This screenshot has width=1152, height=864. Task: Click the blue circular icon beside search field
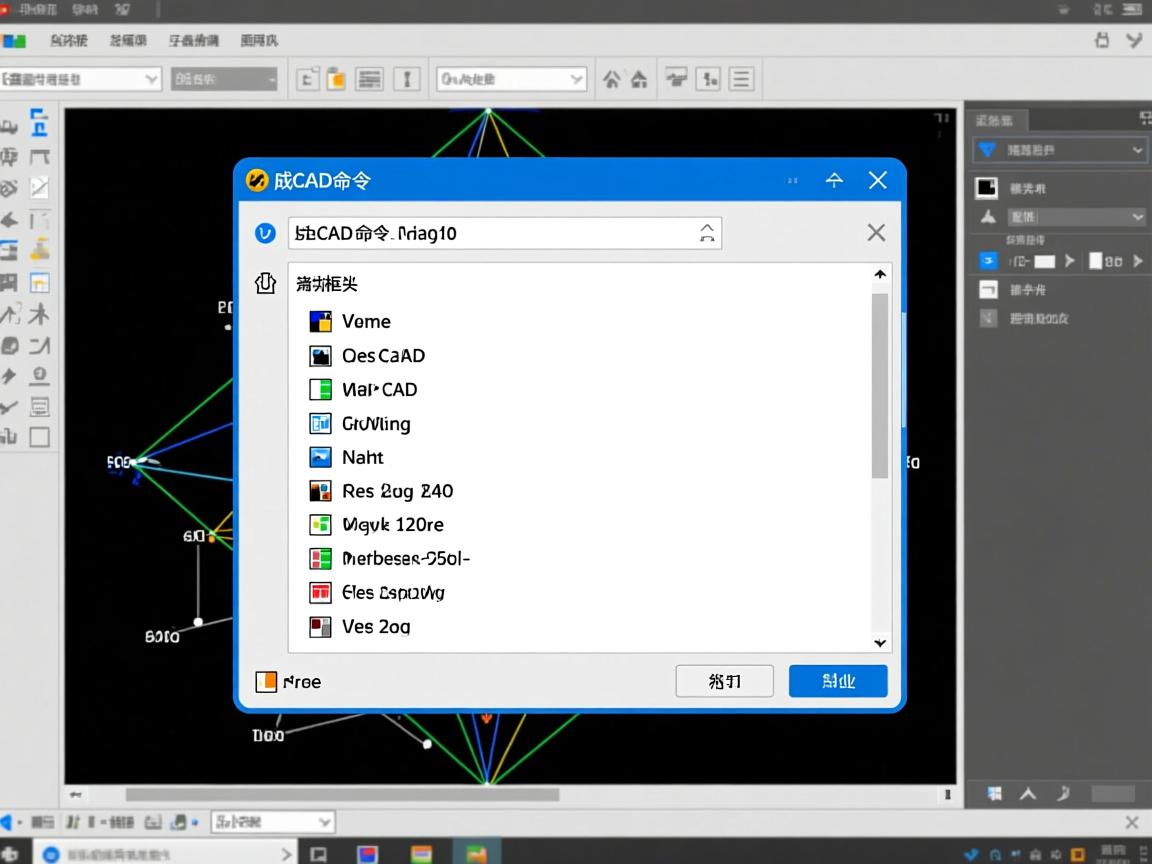pos(265,233)
